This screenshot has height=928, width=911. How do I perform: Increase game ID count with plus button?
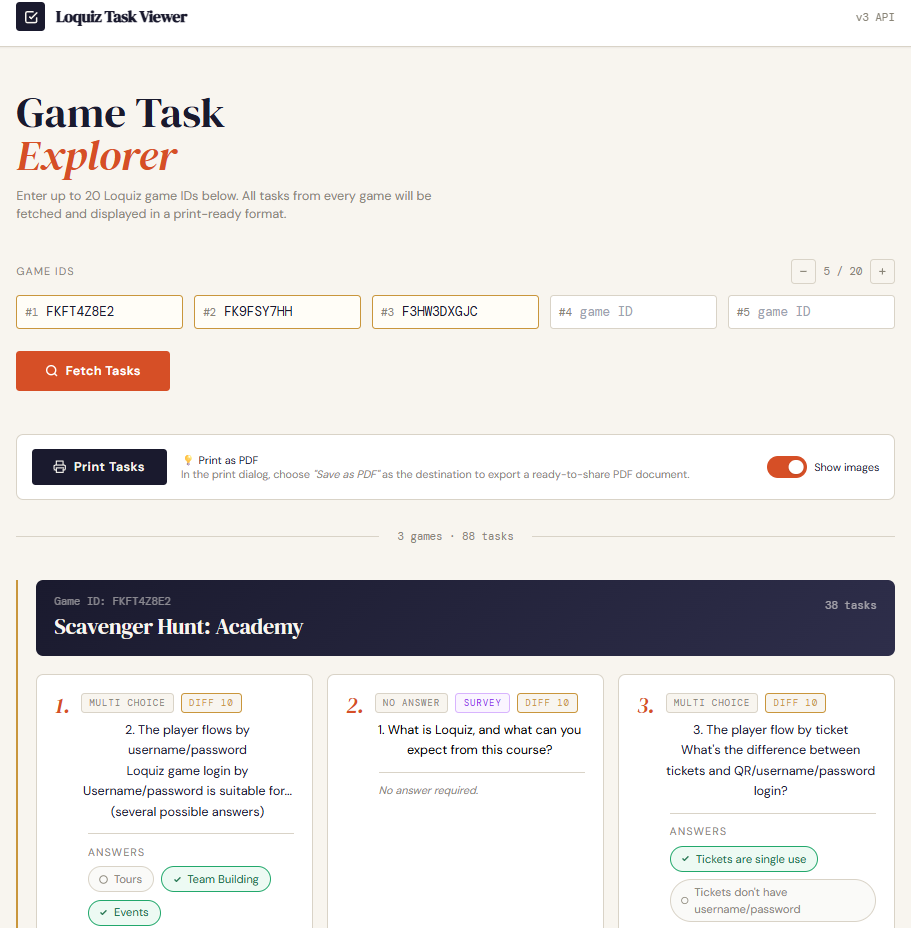[x=882, y=271]
